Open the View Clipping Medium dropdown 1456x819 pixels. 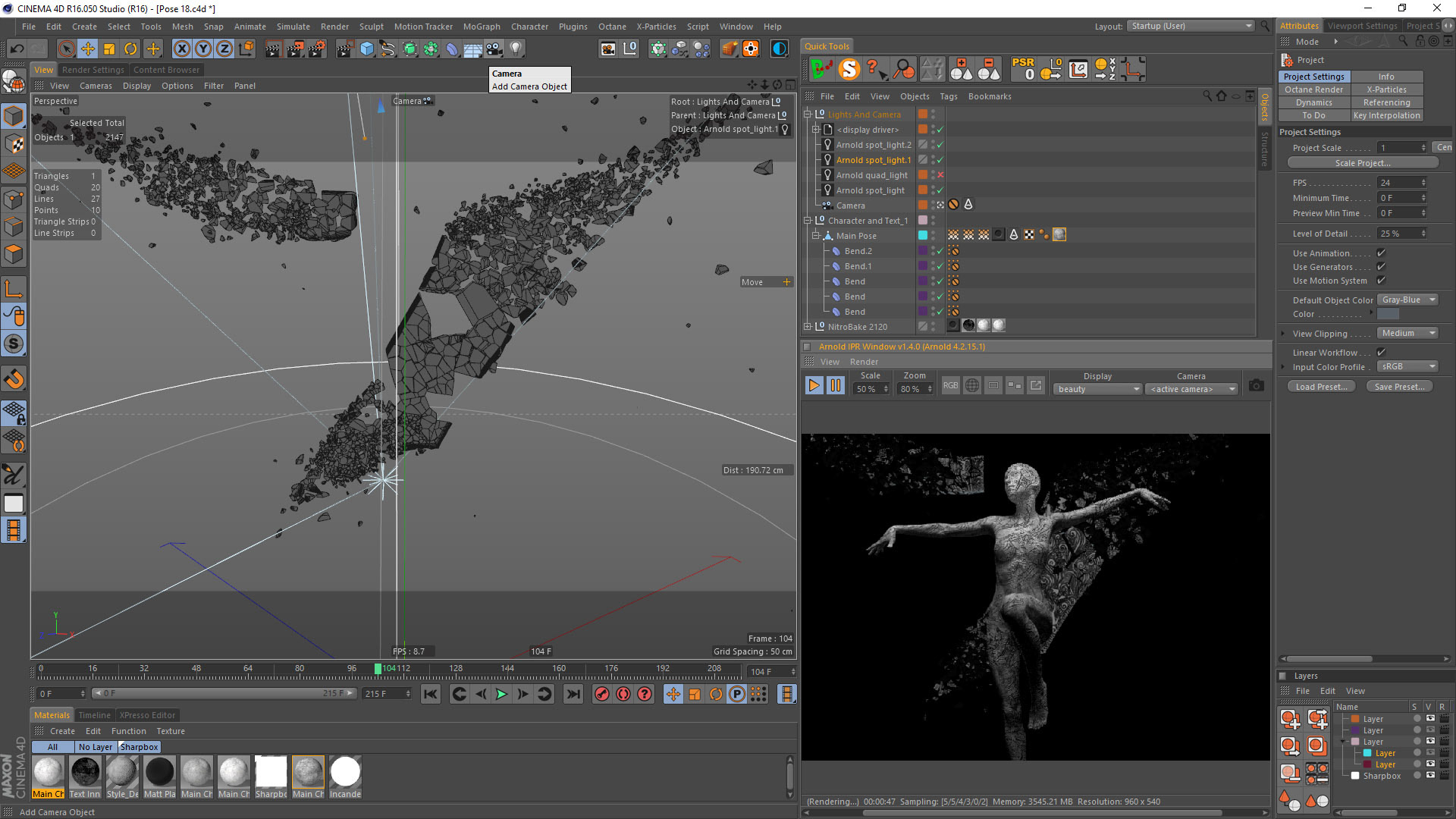[1407, 334]
